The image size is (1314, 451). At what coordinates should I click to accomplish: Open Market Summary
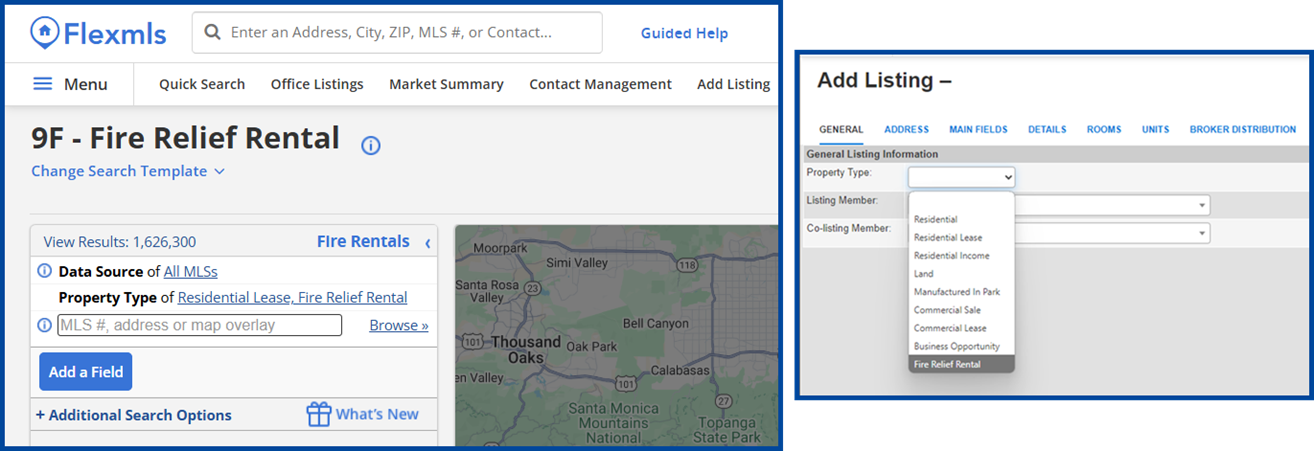coord(446,84)
